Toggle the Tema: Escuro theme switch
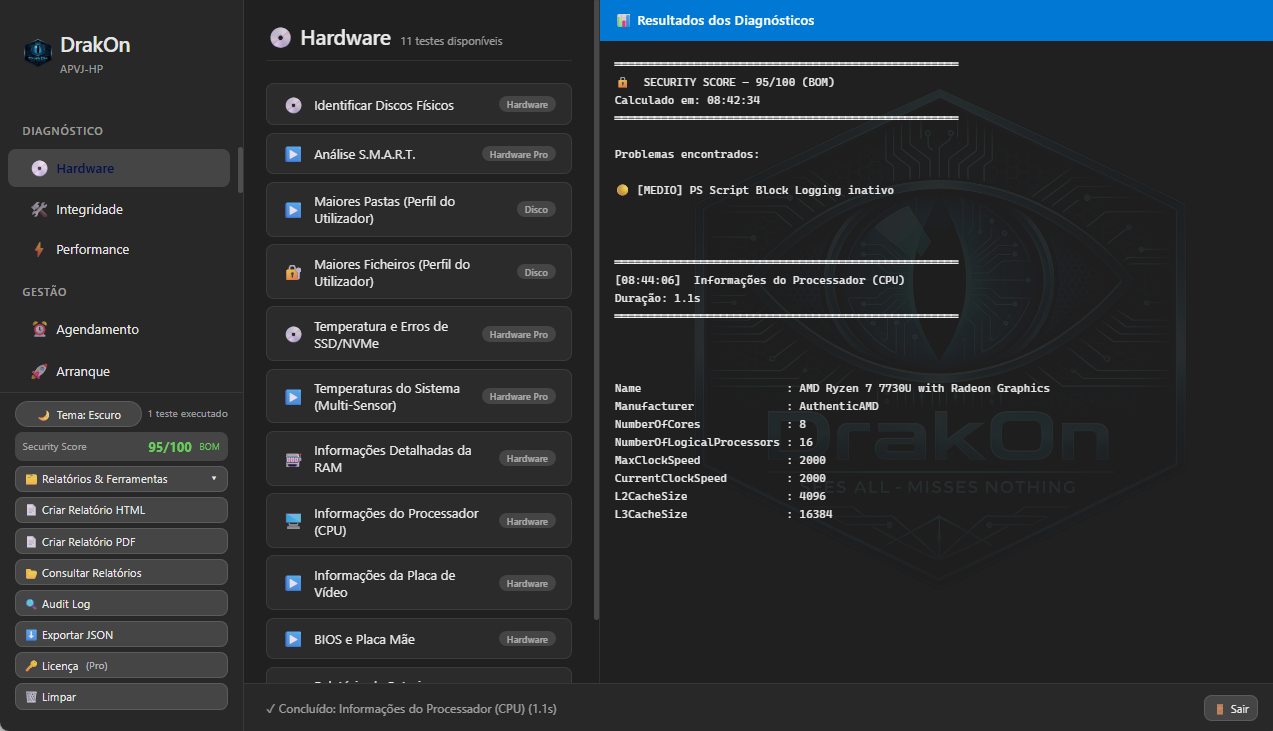 [x=79, y=414]
